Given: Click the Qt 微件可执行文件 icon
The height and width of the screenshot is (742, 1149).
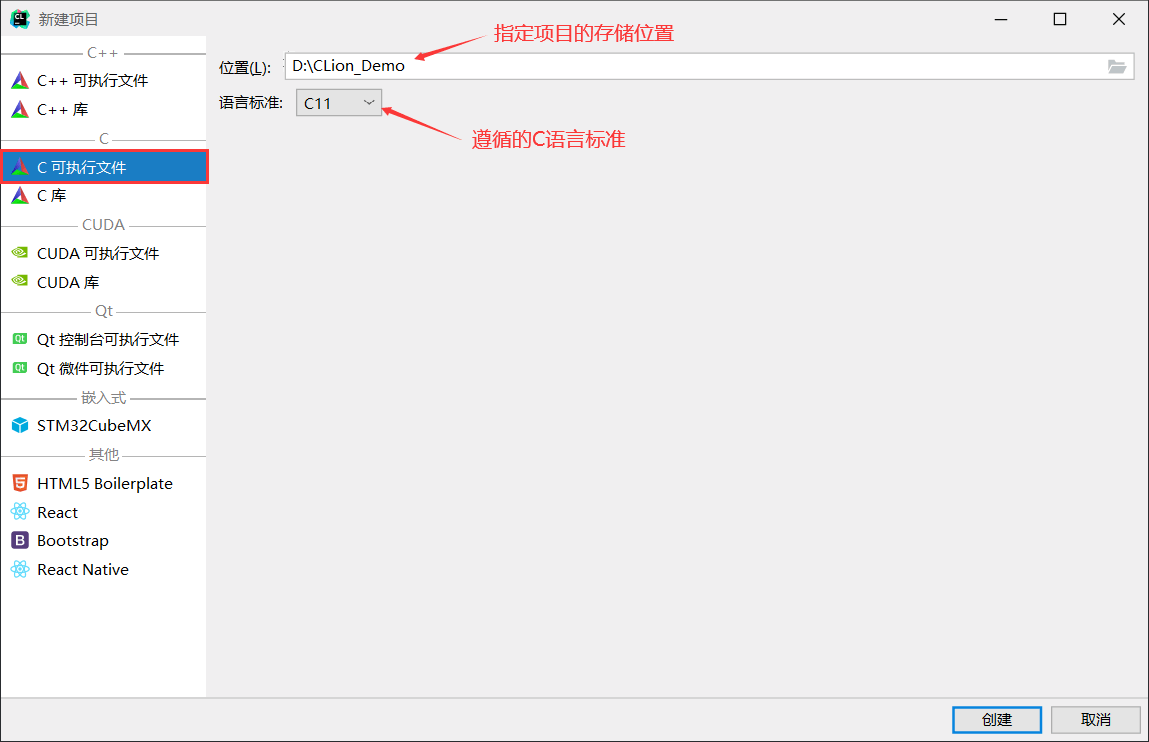Looking at the screenshot, I should (x=20, y=368).
